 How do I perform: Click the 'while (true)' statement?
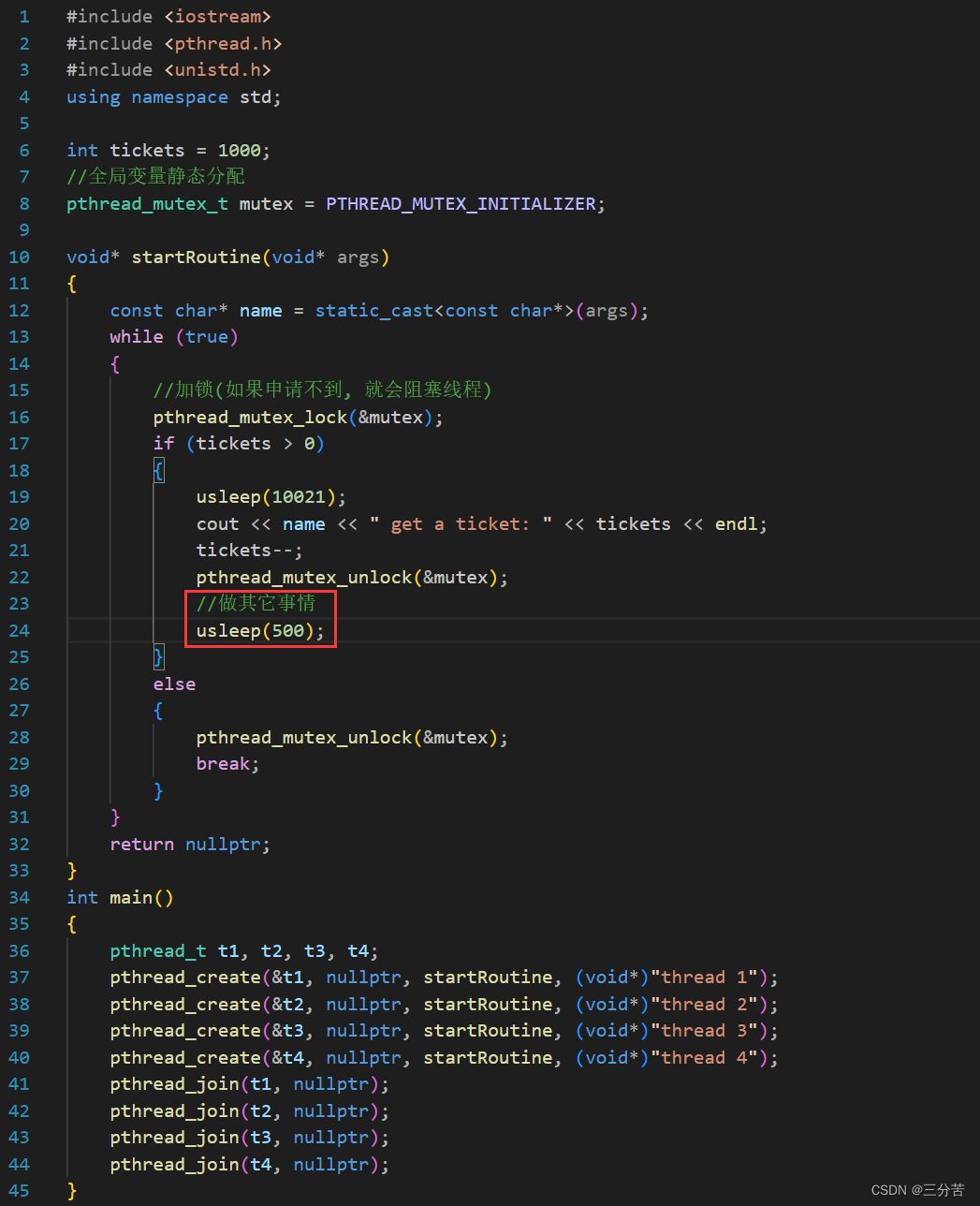174,336
